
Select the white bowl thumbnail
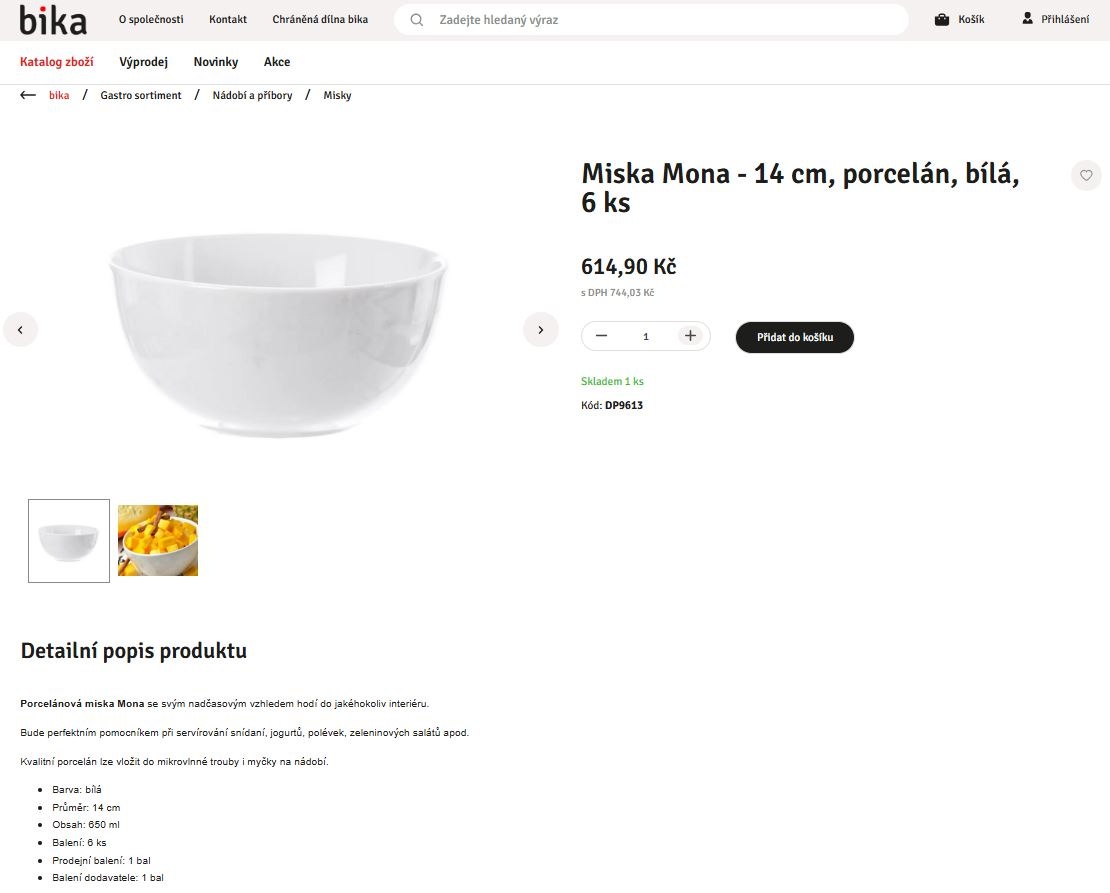point(69,541)
